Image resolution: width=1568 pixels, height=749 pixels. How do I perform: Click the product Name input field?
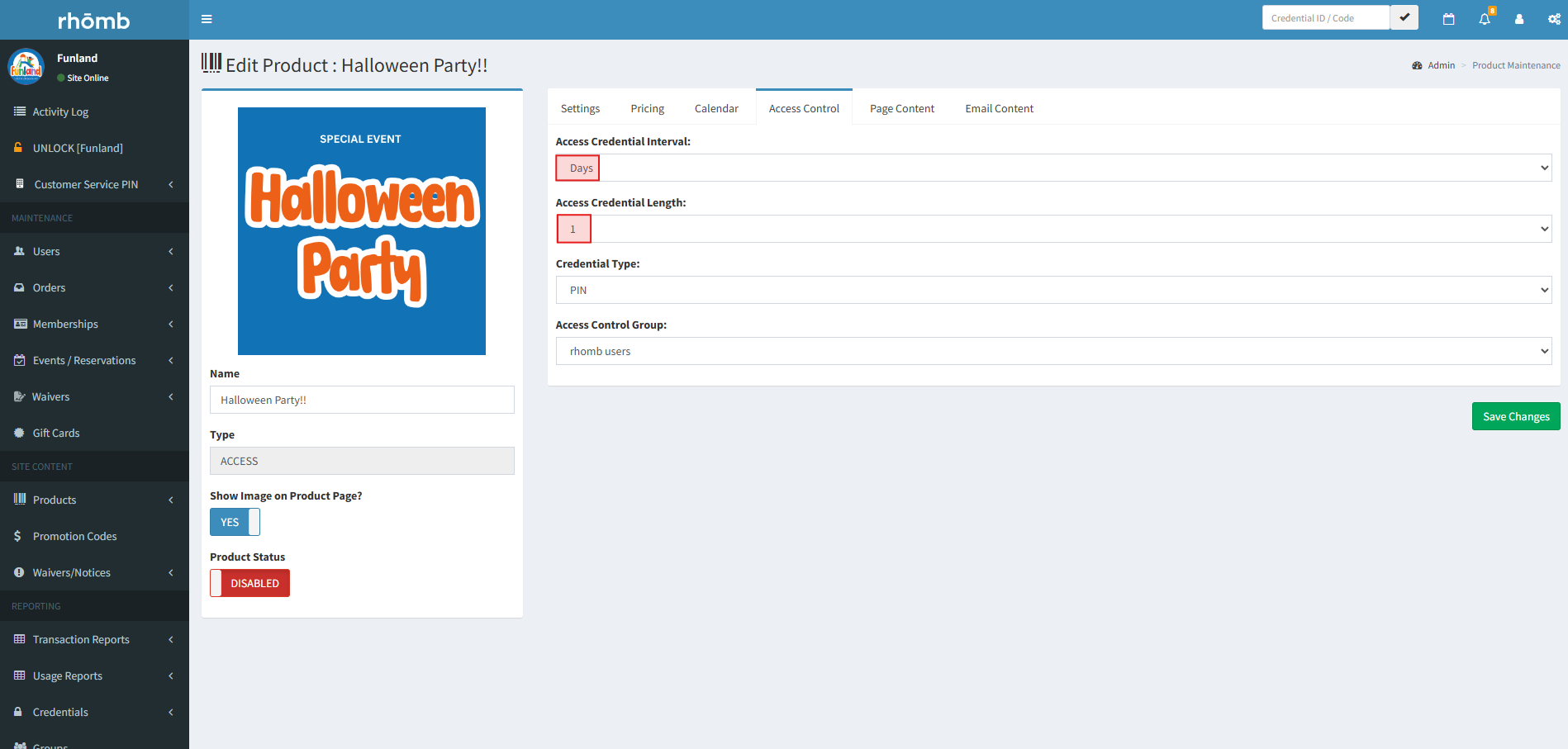[362, 400]
